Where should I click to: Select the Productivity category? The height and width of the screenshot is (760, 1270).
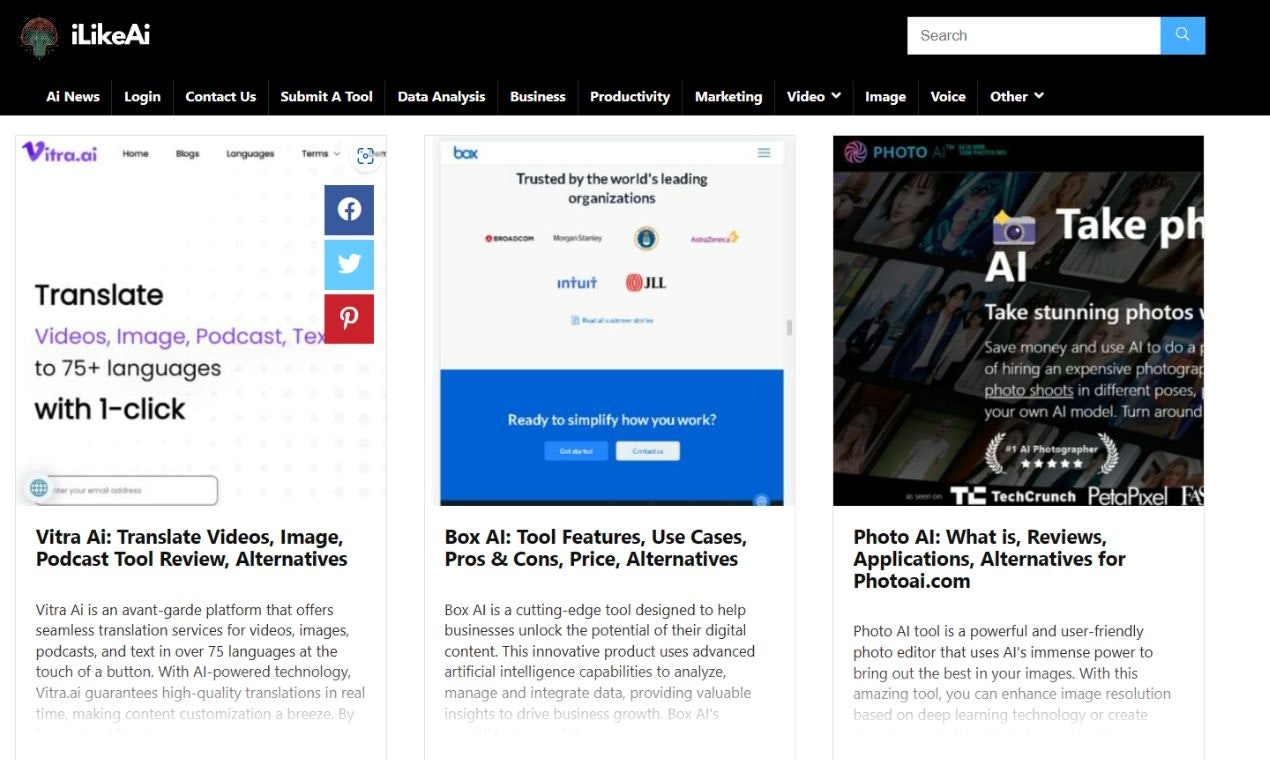(629, 96)
